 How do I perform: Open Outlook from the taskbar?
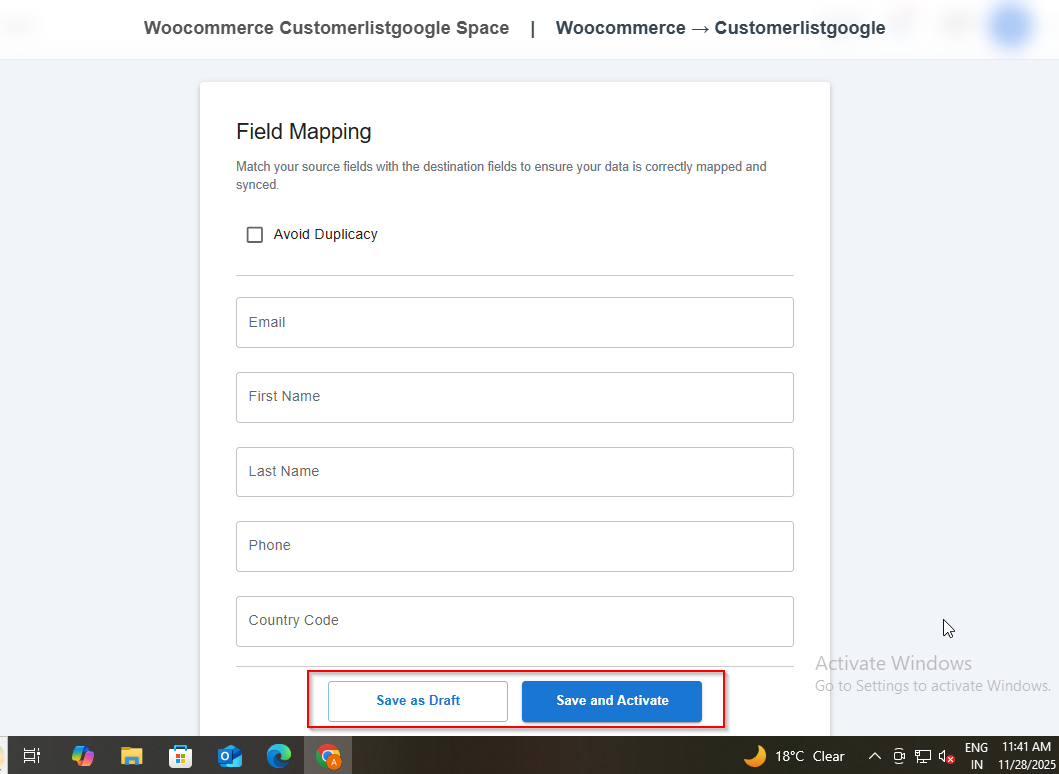[x=230, y=756]
